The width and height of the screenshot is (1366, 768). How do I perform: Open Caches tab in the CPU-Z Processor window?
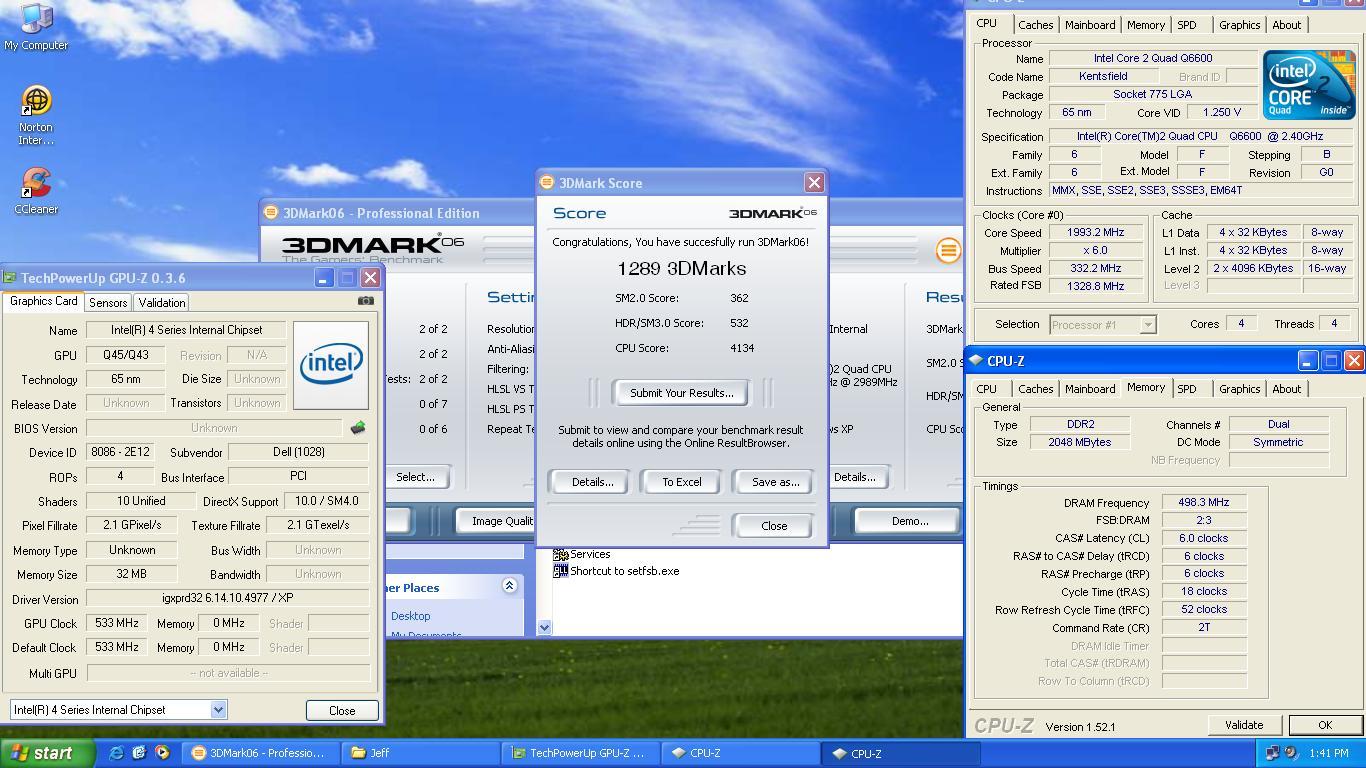1036,25
